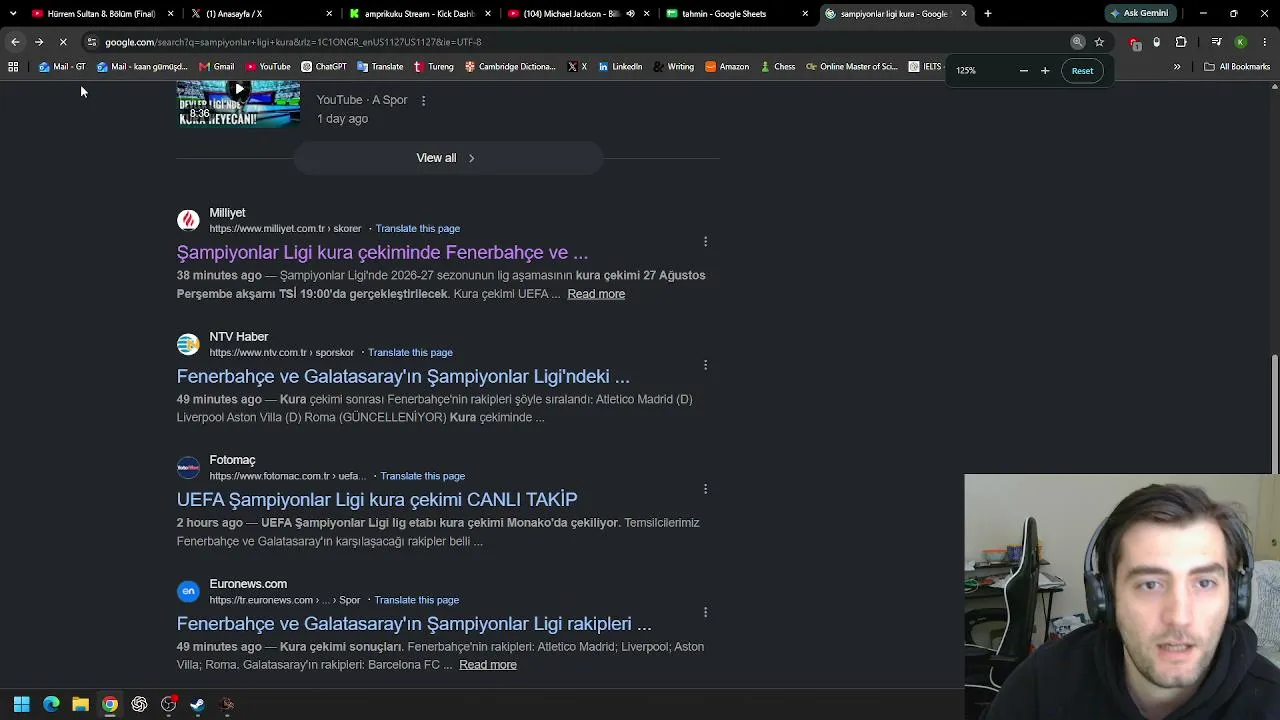Click Read more on the Milliyet snippet
This screenshot has width=1280, height=720.
point(596,294)
